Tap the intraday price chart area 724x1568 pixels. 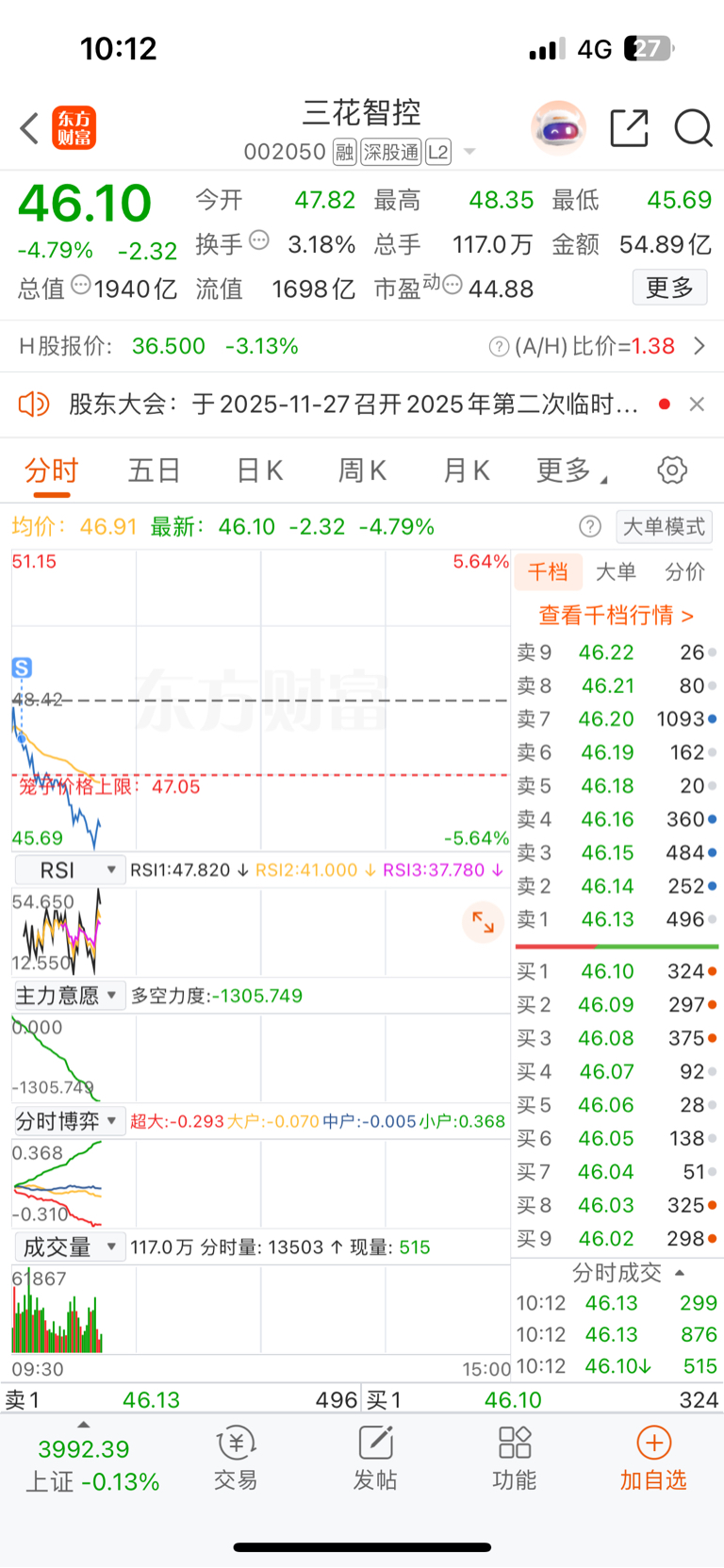tap(260, 701)
